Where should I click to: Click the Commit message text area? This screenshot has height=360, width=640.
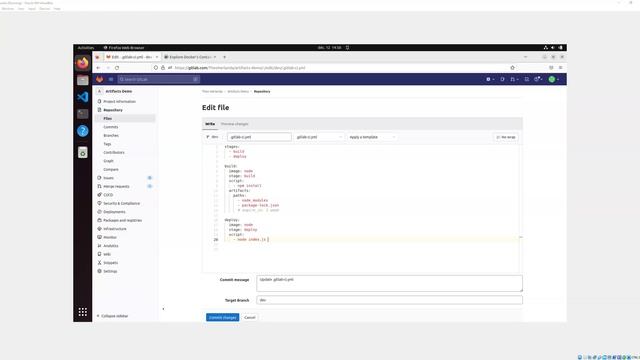click(x=389, y=283)
